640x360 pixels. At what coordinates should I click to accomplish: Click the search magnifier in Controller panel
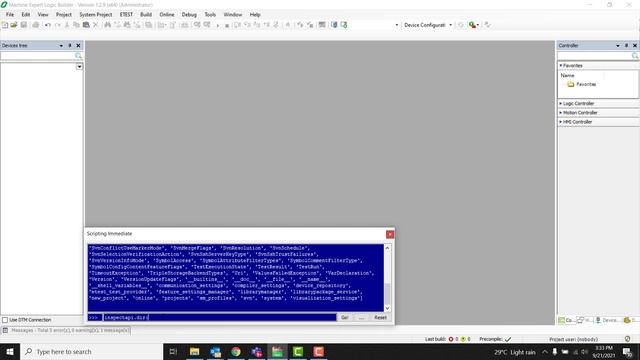[635, 56]
